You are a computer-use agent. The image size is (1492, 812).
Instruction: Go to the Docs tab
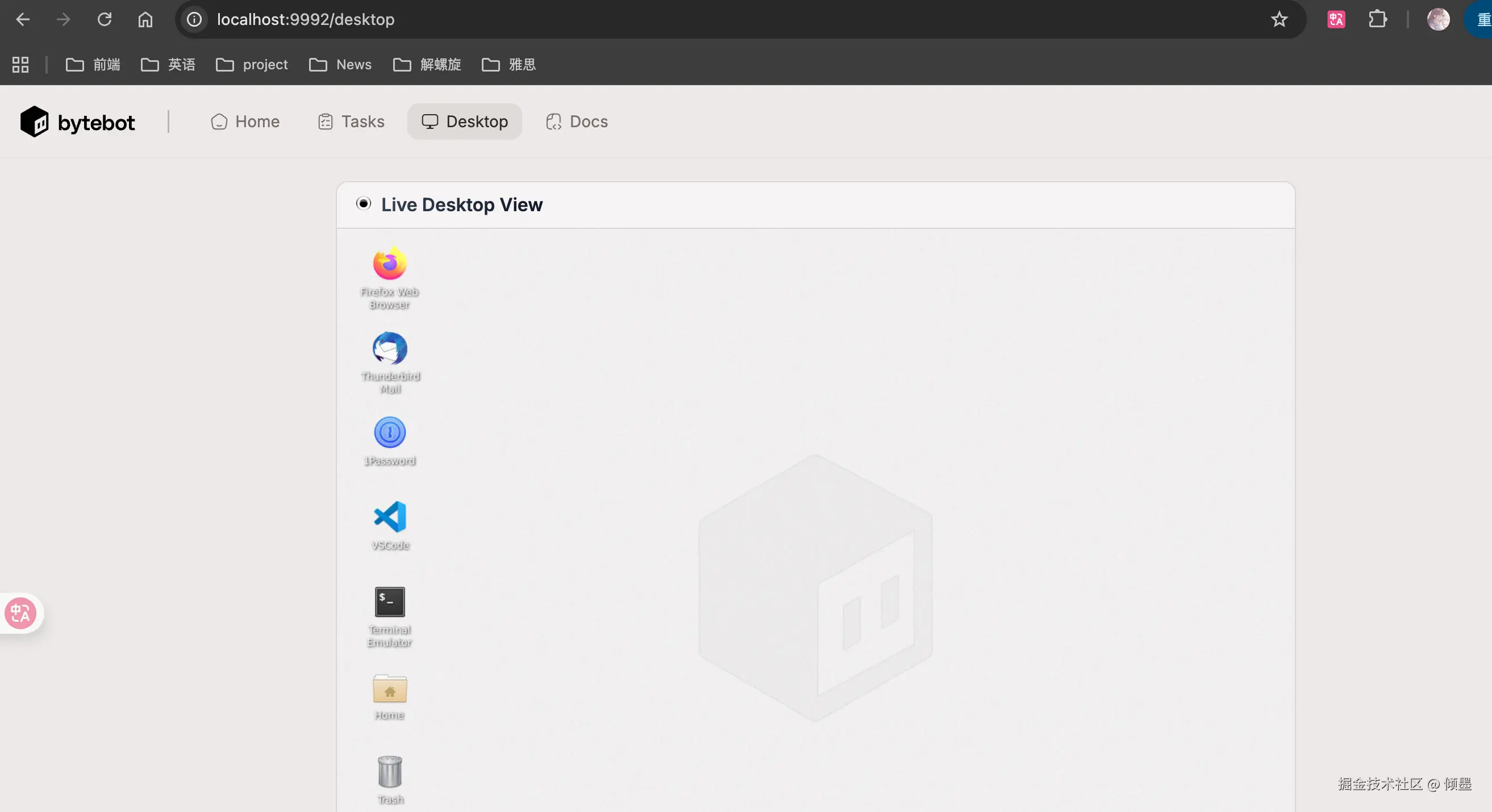577,122
